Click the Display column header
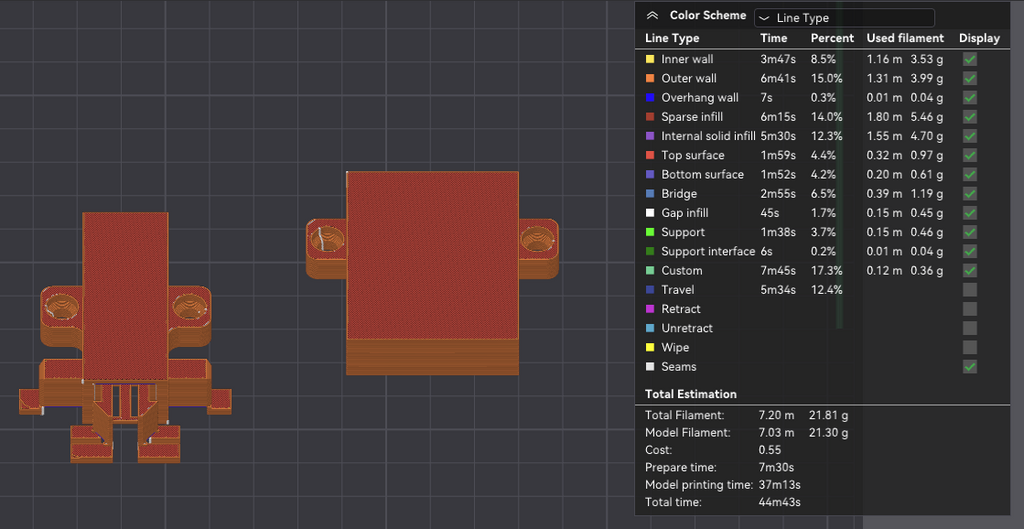Image resolution: width=1024 pixels, height=529 pixels. [979, 39]
